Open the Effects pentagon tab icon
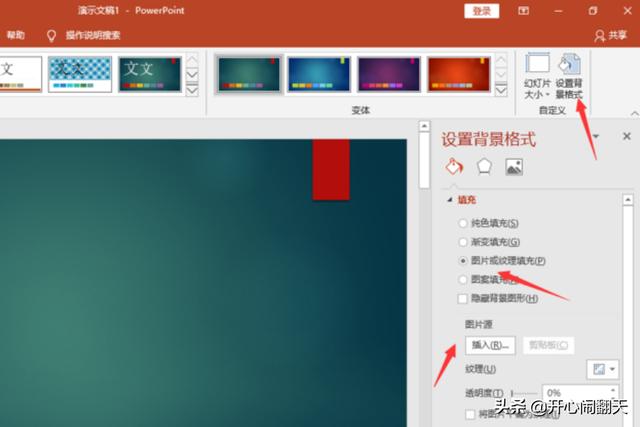The height and width of the screenshot is (427, 640). pos(484,167)
